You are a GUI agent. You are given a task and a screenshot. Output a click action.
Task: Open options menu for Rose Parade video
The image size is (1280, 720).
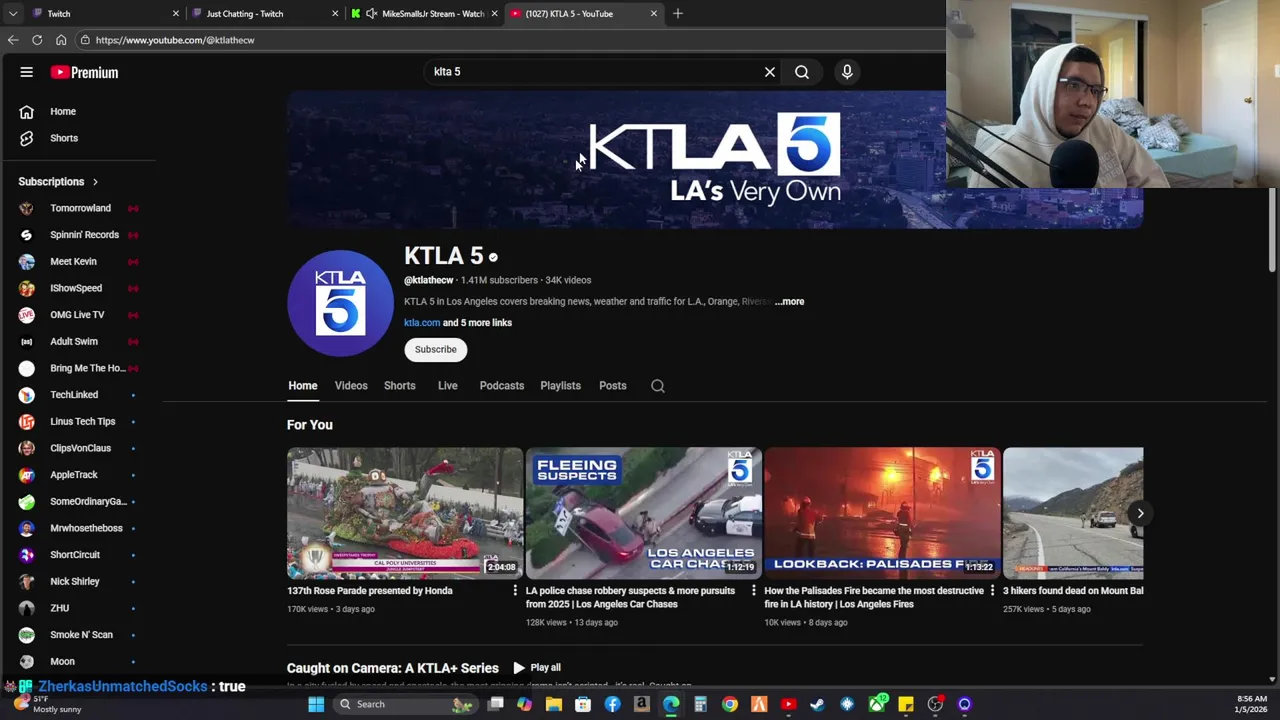tap(515, 591)
